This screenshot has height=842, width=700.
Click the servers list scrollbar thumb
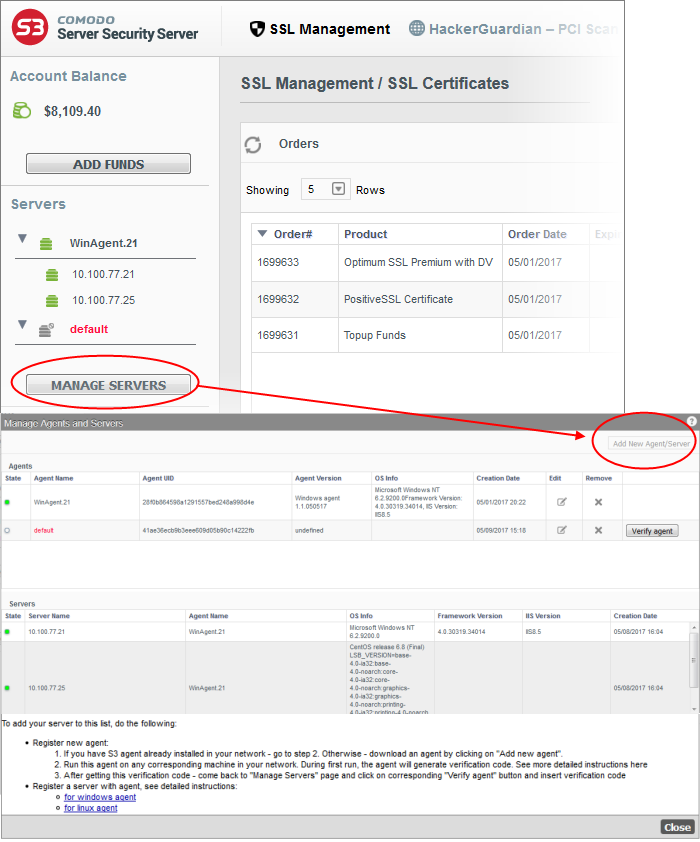click(694, 659)
